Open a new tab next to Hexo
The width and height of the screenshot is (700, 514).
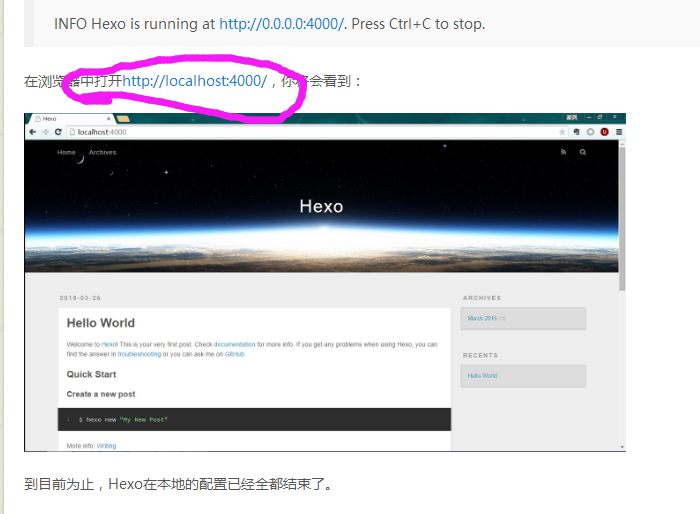click(123, 119)
